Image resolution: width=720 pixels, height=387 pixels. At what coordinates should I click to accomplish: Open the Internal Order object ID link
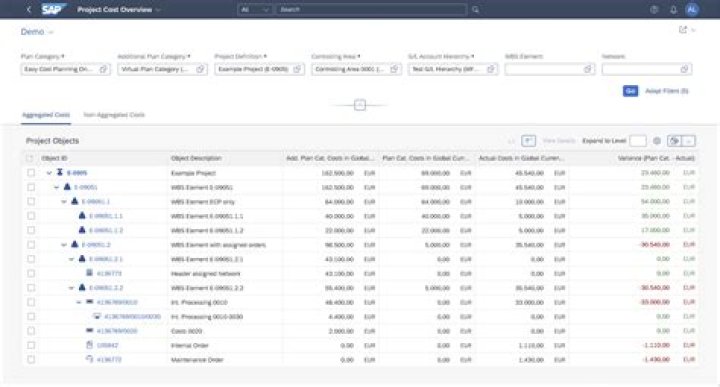107,345
